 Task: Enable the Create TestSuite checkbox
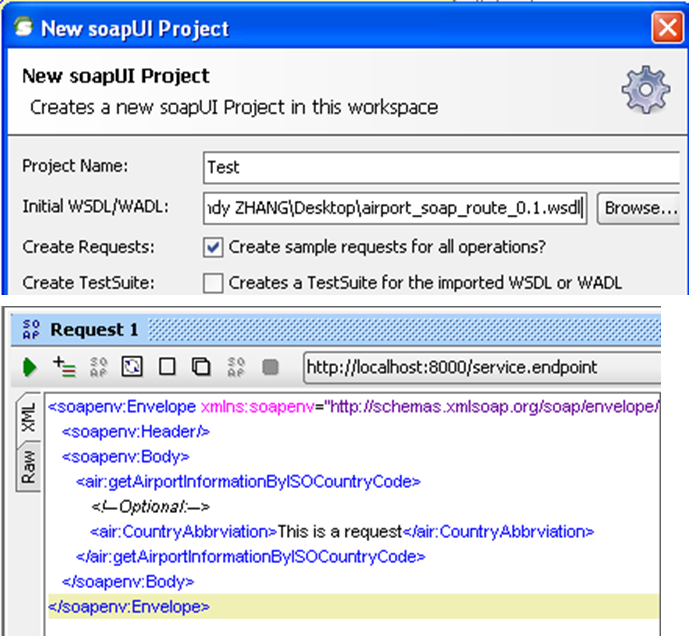212,283
